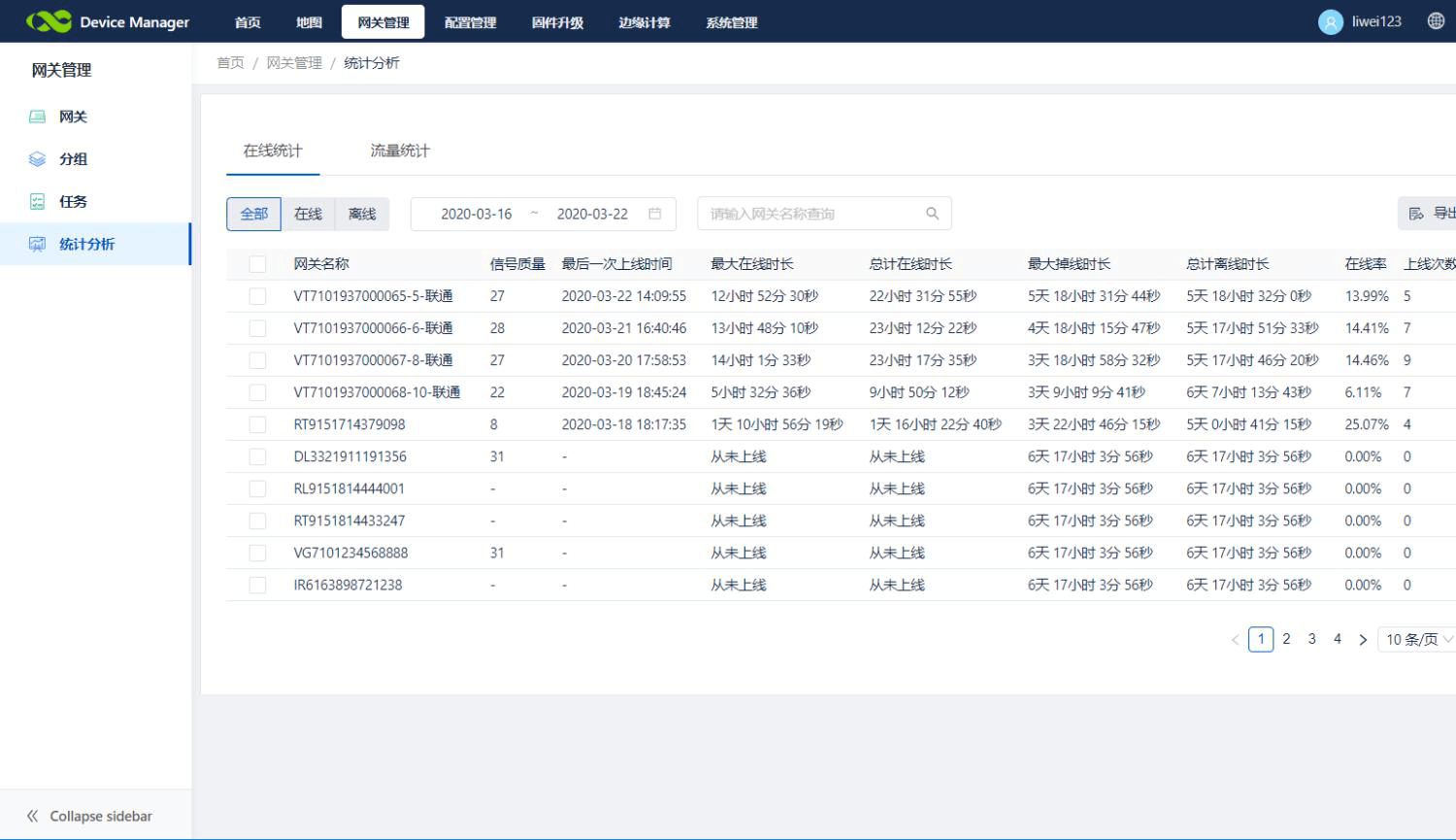This screenshot has height=840, width=1456.
Task: Check row VT7101937000067-8-联通
Action: pyautogui.click(x=257, y=360)
